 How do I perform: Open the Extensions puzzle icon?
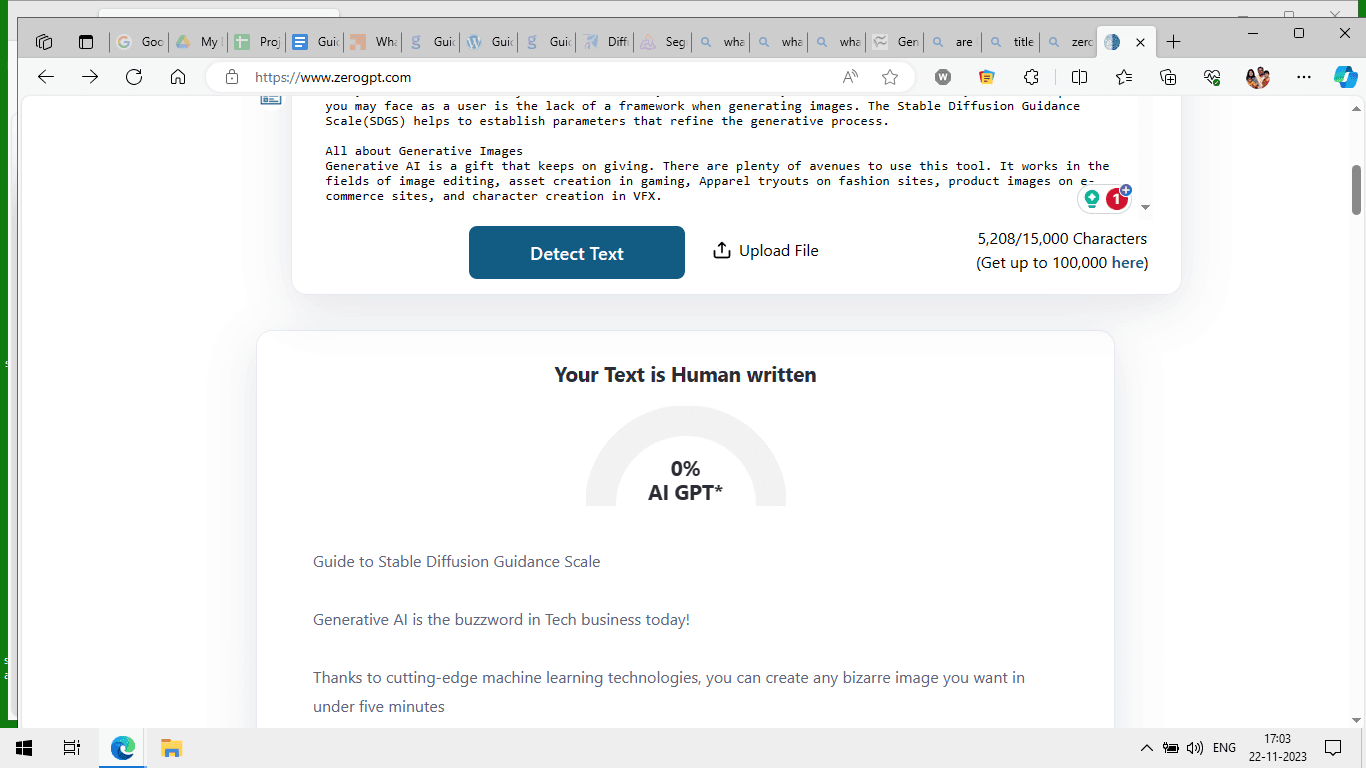click(x=1031, y=77)
